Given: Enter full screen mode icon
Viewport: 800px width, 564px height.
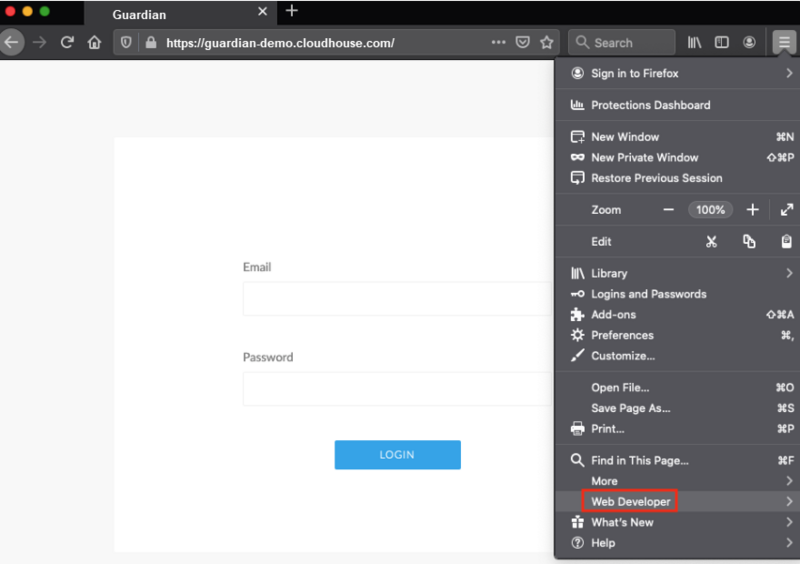Looking at the screenshot, I should click(786, 210).
